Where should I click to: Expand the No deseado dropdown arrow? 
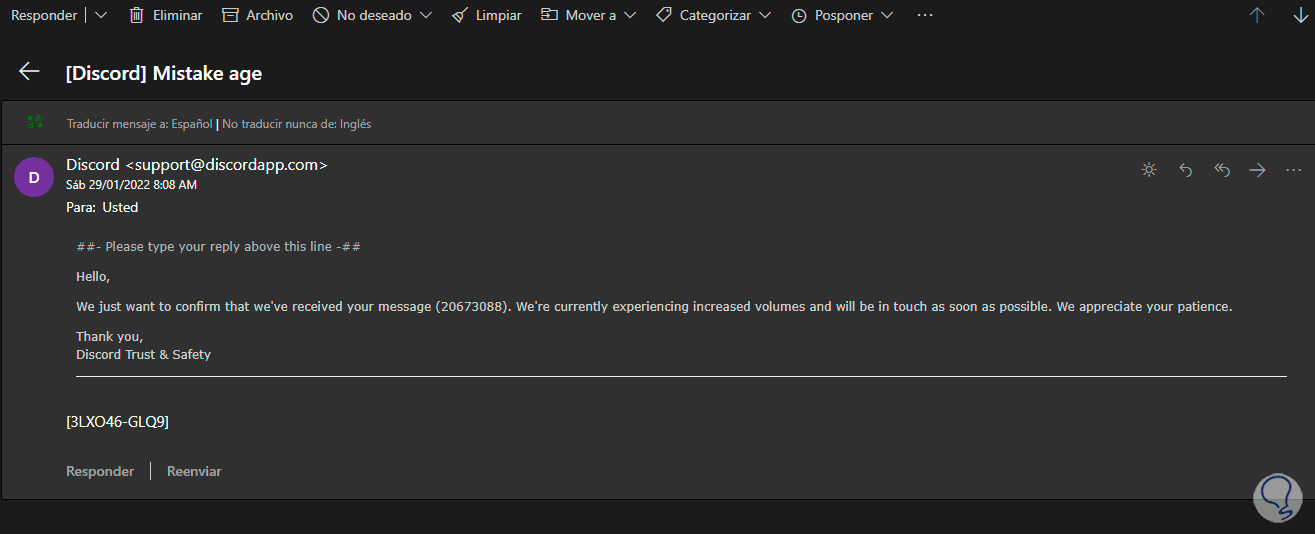coord(426,15)
